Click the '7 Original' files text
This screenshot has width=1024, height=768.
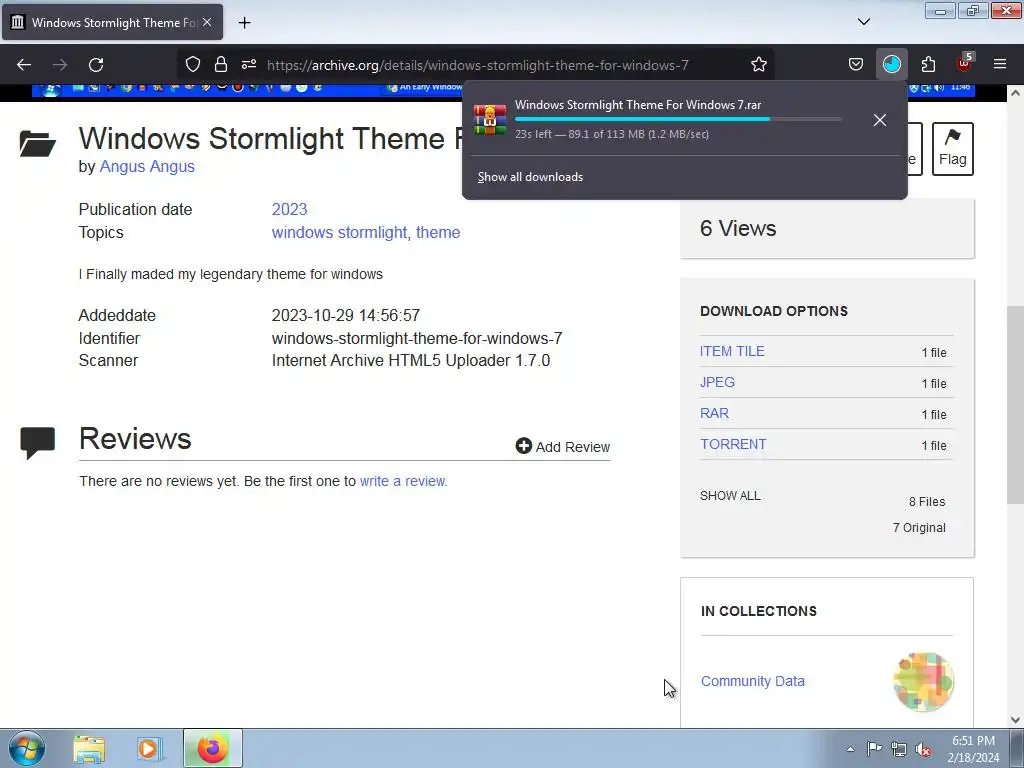[x=919, y=528]
